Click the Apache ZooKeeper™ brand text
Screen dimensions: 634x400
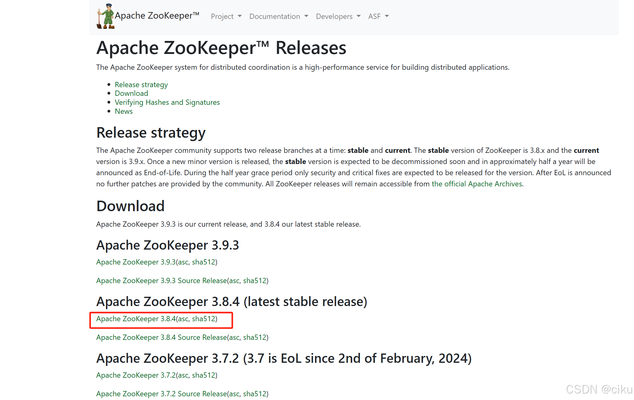tap(158, 16)
